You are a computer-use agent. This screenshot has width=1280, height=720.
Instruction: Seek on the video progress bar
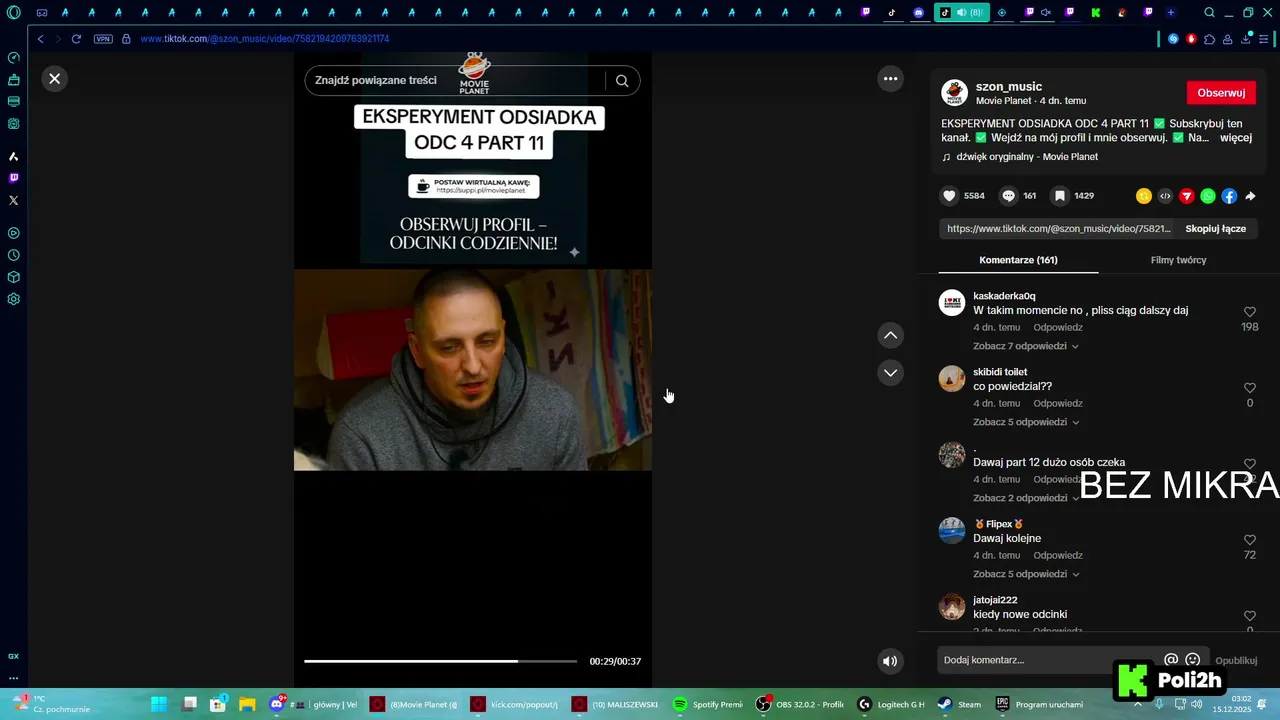point(441,661)
